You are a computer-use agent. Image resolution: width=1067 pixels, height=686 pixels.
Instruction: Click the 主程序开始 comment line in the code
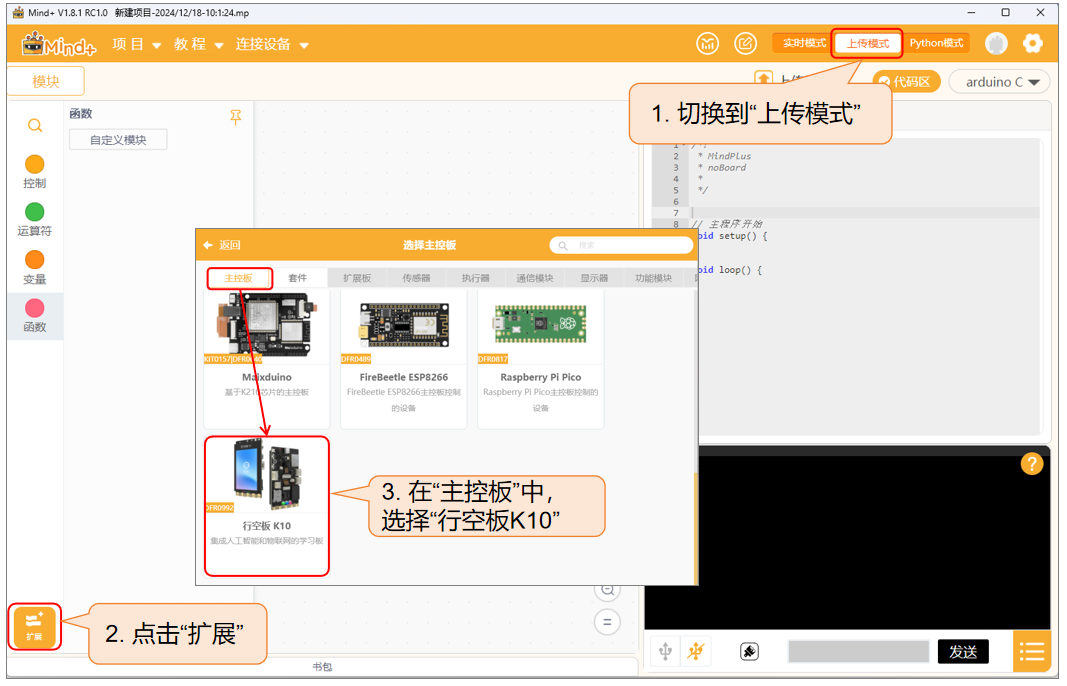(727, 224)
